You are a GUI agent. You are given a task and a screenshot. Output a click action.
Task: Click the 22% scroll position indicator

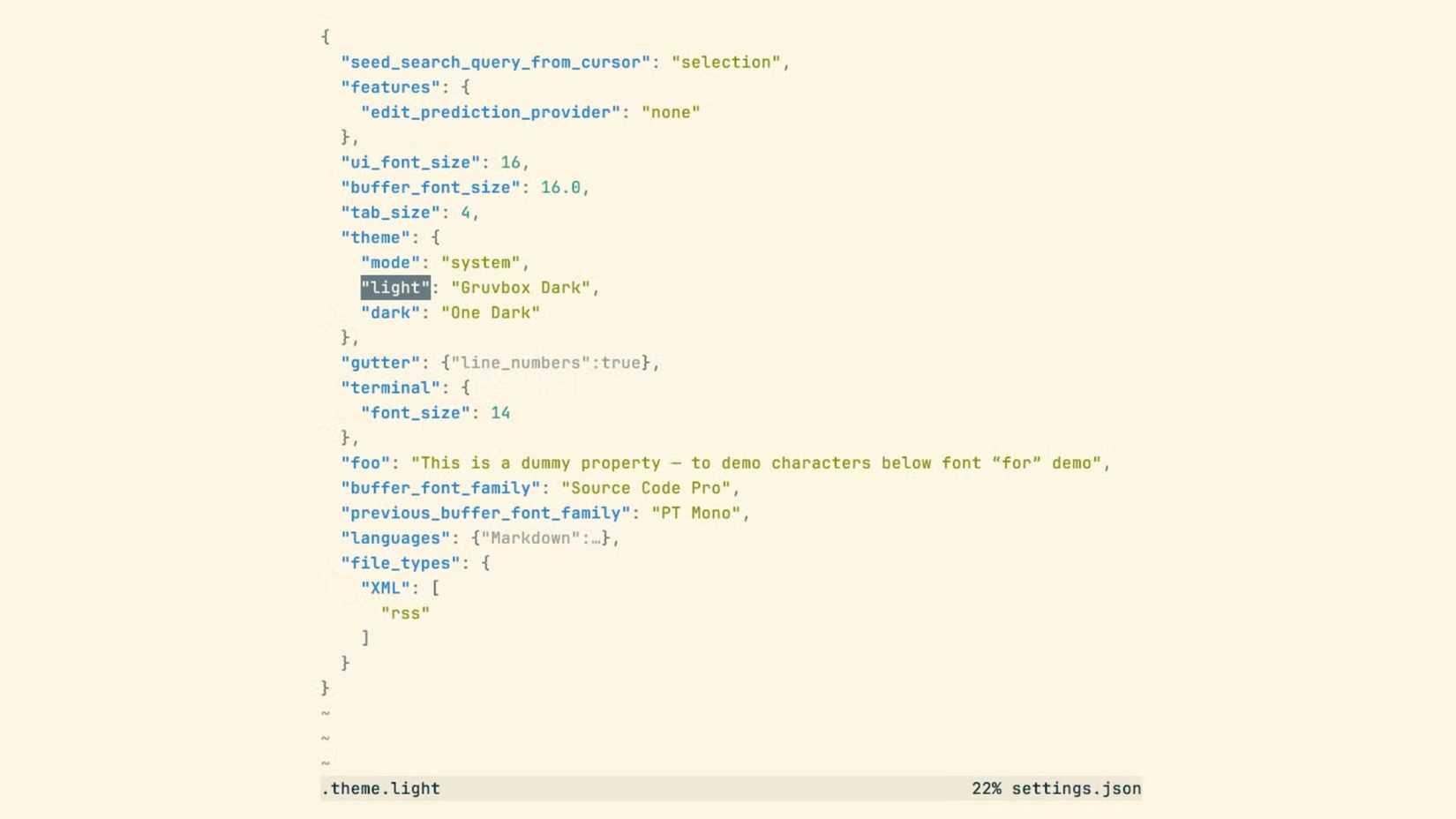pos(986,788)
